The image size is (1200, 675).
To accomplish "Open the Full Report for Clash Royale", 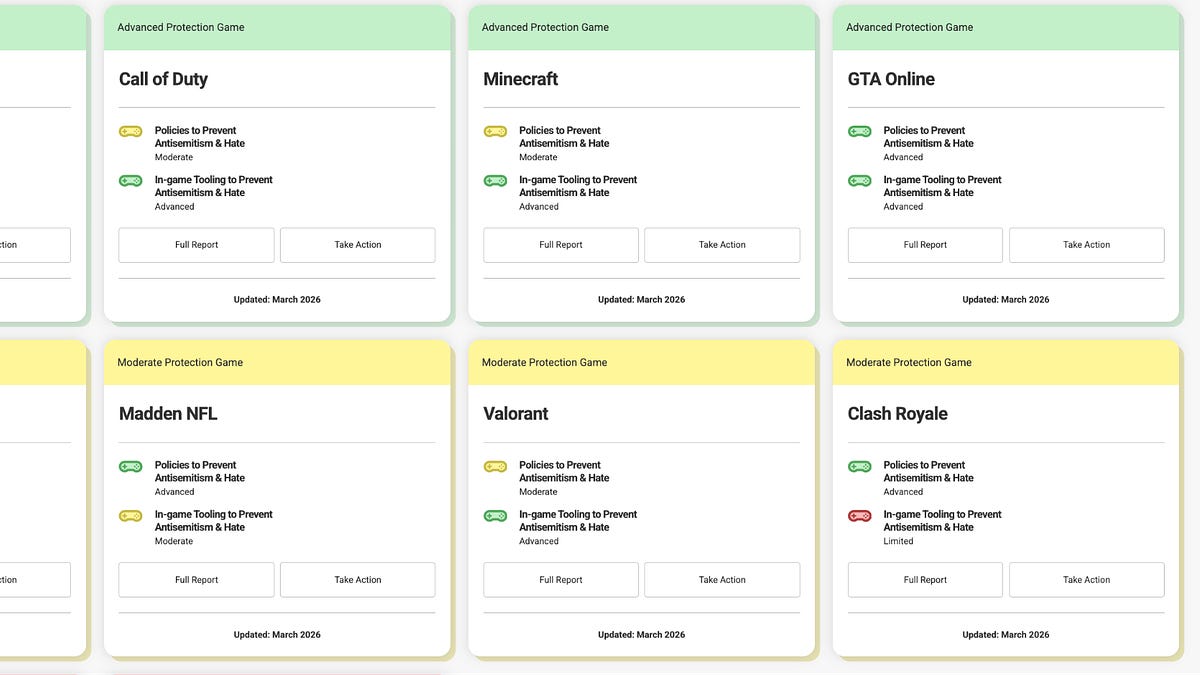I will click(925, 580).
